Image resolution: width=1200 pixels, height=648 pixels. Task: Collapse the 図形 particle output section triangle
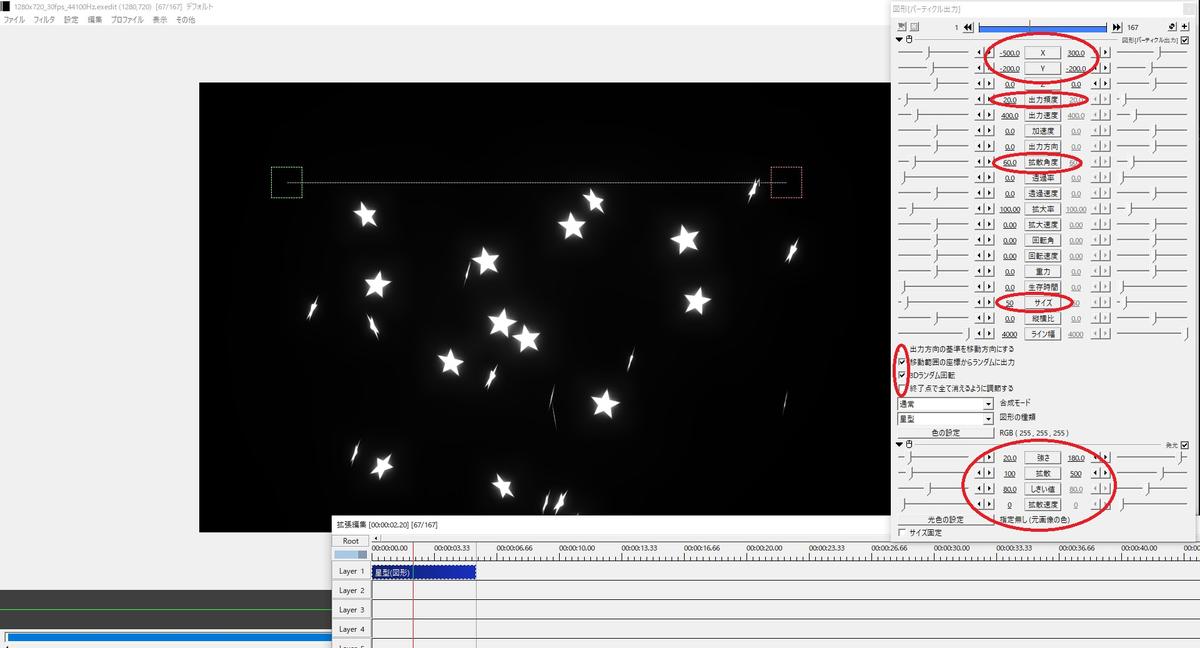coord(899,39)
